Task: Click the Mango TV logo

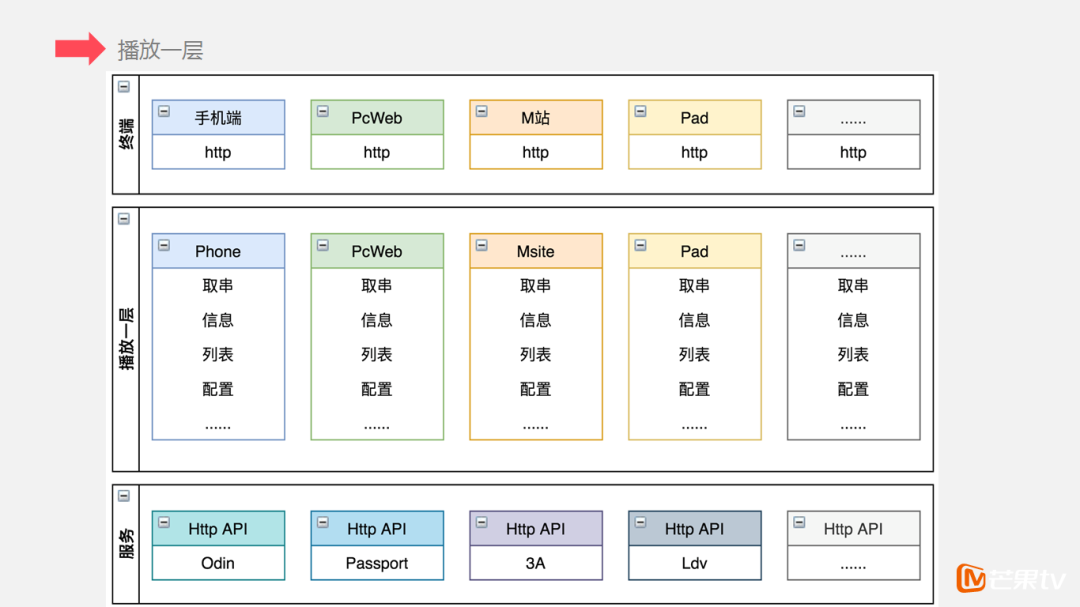Action: pos(1010,578)
